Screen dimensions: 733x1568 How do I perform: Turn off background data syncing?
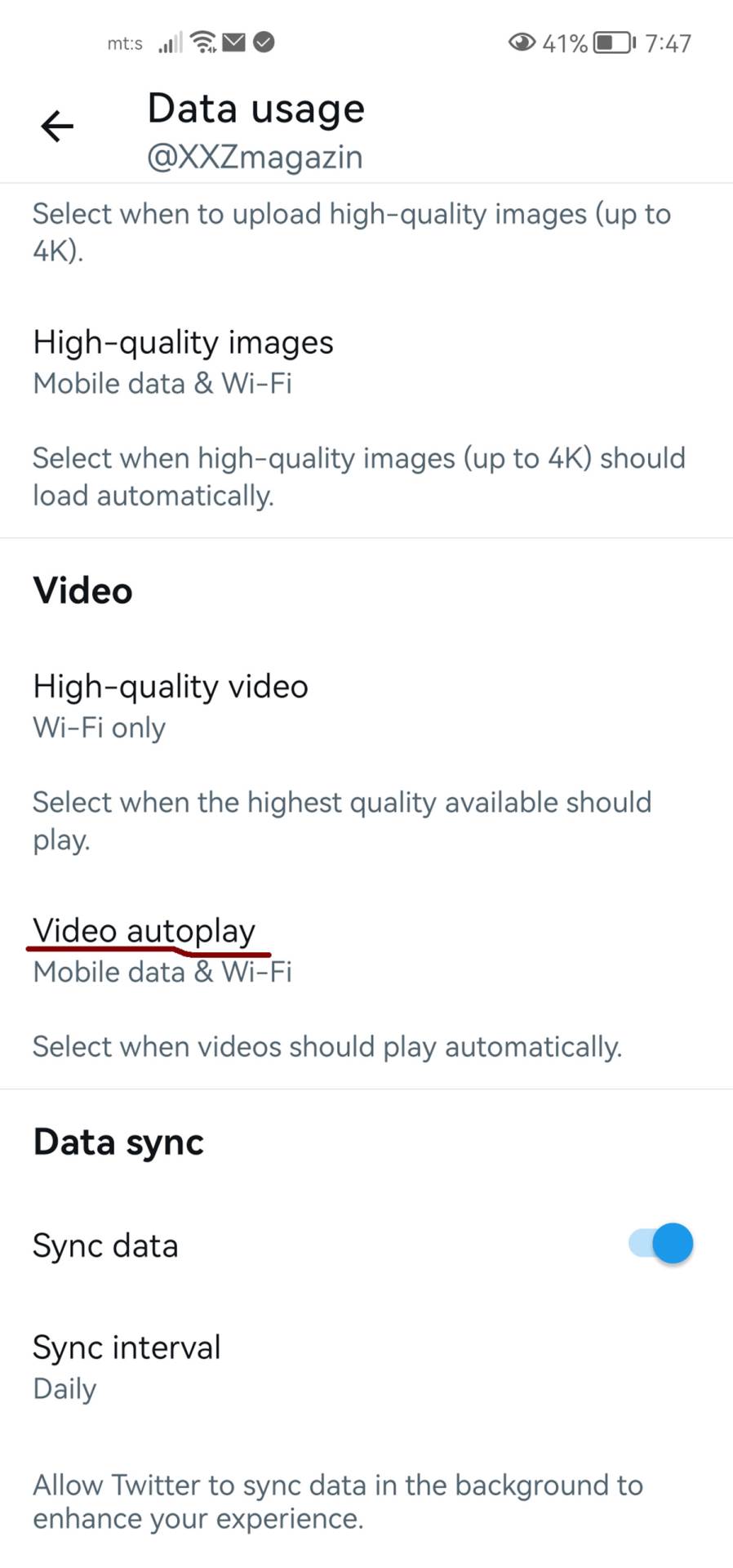(x=657, y=1243)
